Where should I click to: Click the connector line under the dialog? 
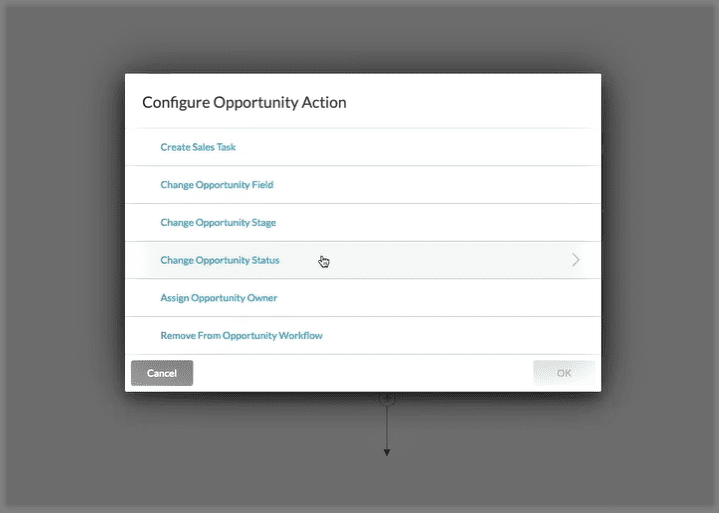click(x=387, y=425)
